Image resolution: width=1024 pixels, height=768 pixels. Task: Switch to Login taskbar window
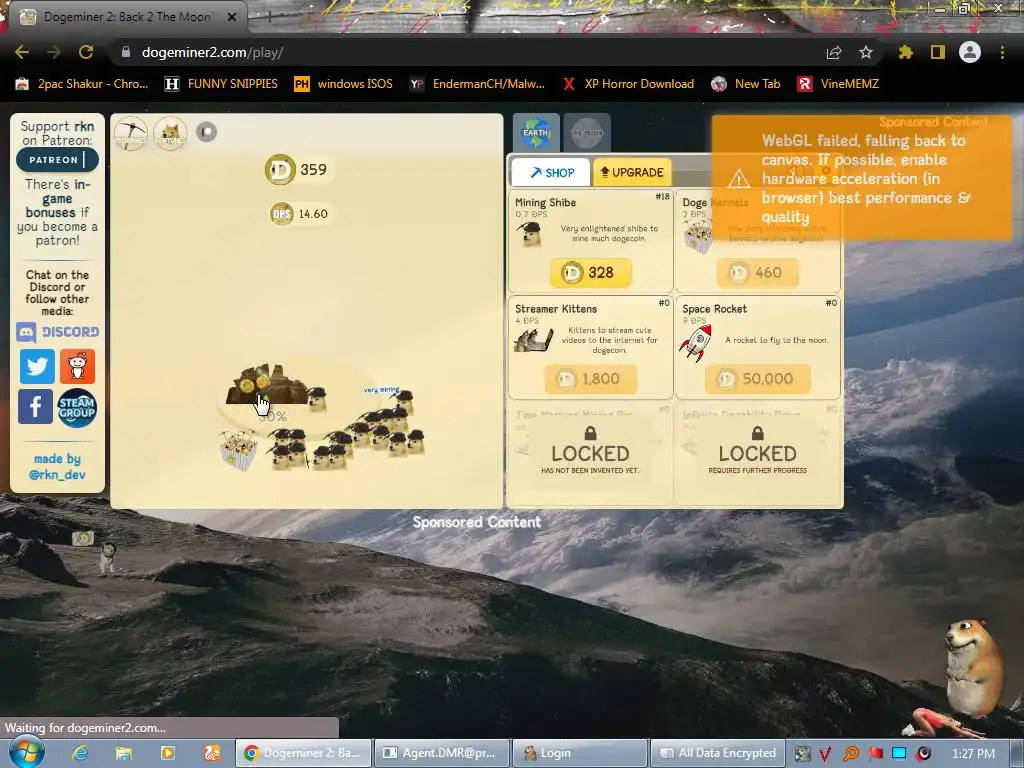(580, 753)
